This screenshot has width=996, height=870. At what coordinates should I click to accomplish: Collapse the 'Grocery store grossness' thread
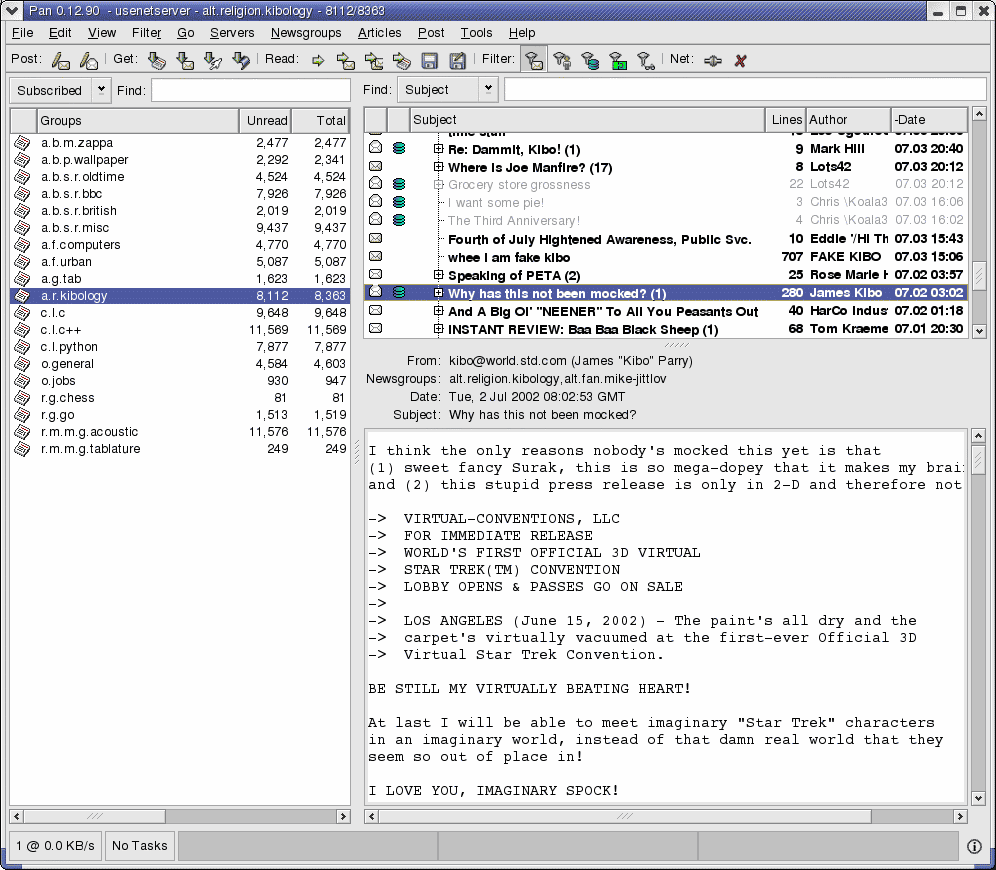(x=438, y=184)
